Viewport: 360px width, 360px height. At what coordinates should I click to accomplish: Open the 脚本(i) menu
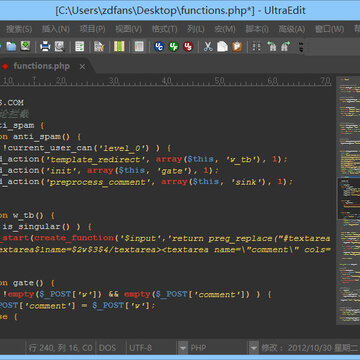[x=257, y=29]
